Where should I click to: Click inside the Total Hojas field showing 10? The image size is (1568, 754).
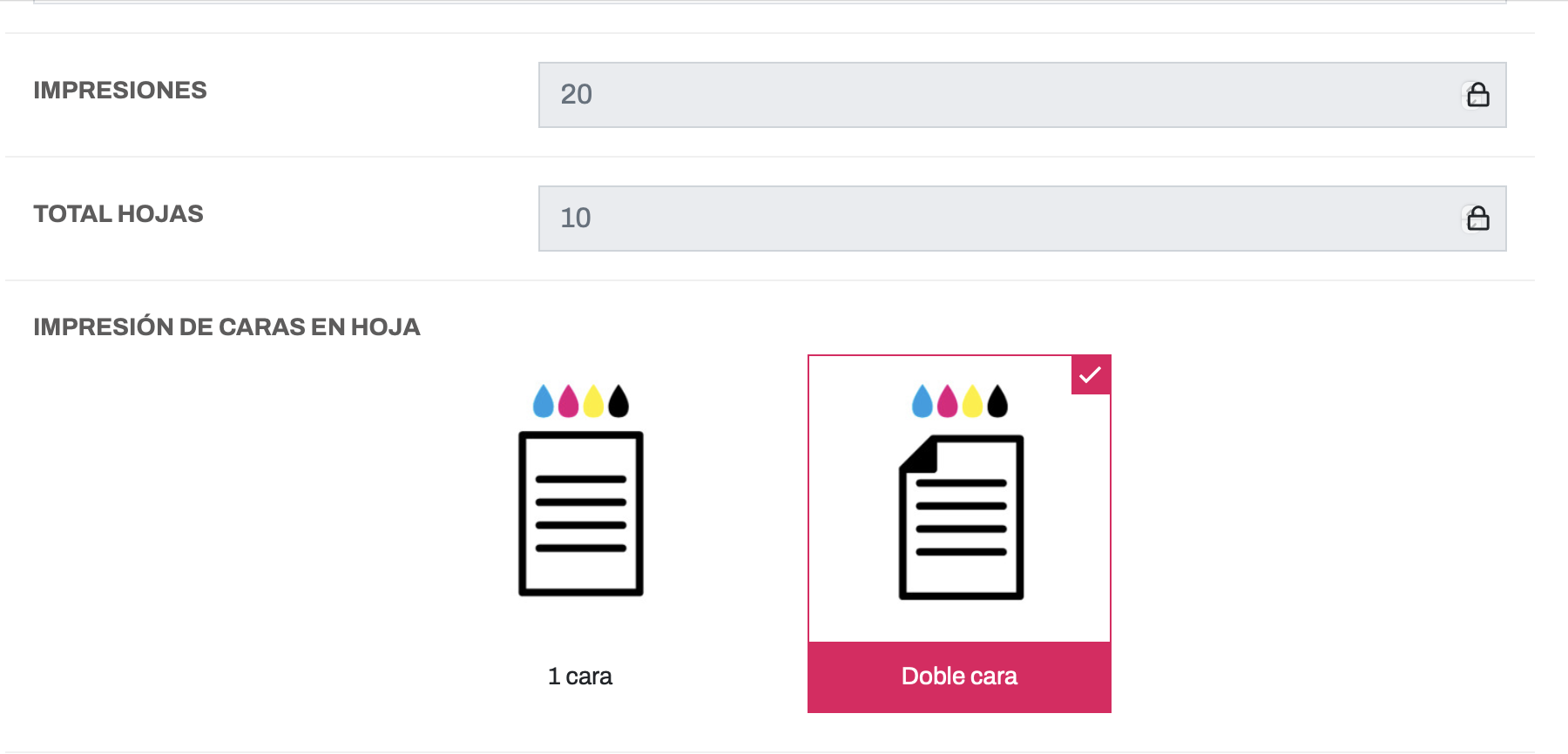tap(1022, 219)
